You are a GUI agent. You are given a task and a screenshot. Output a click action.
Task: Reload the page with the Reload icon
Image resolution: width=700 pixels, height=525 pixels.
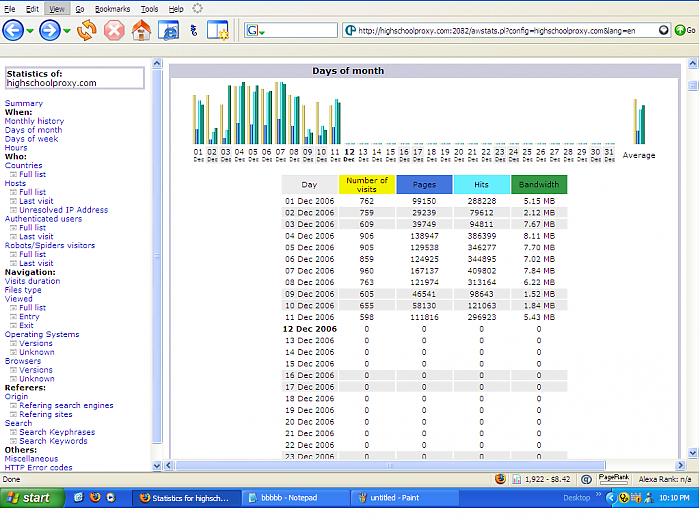coord(87,30)
